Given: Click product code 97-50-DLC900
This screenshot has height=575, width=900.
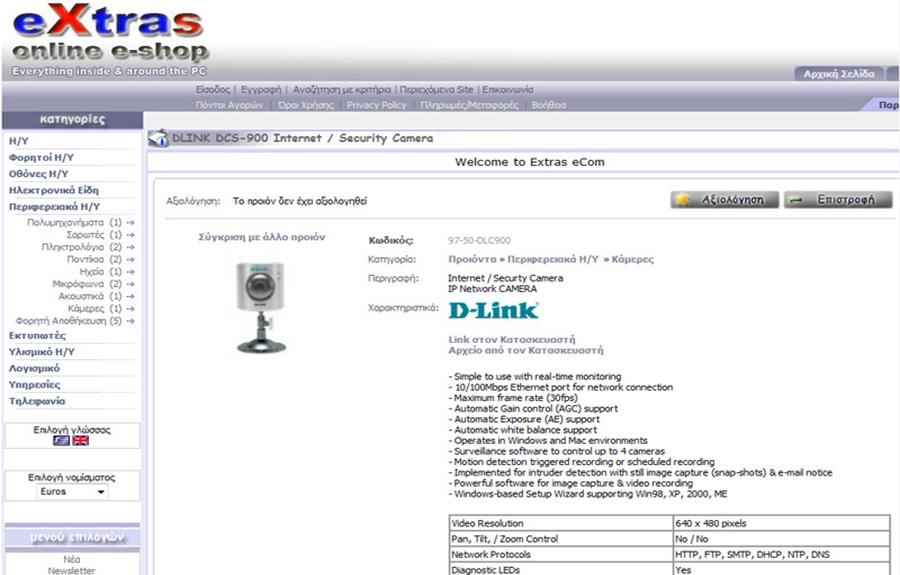Looking at the screenshot, I should click(x=479, y=240).
